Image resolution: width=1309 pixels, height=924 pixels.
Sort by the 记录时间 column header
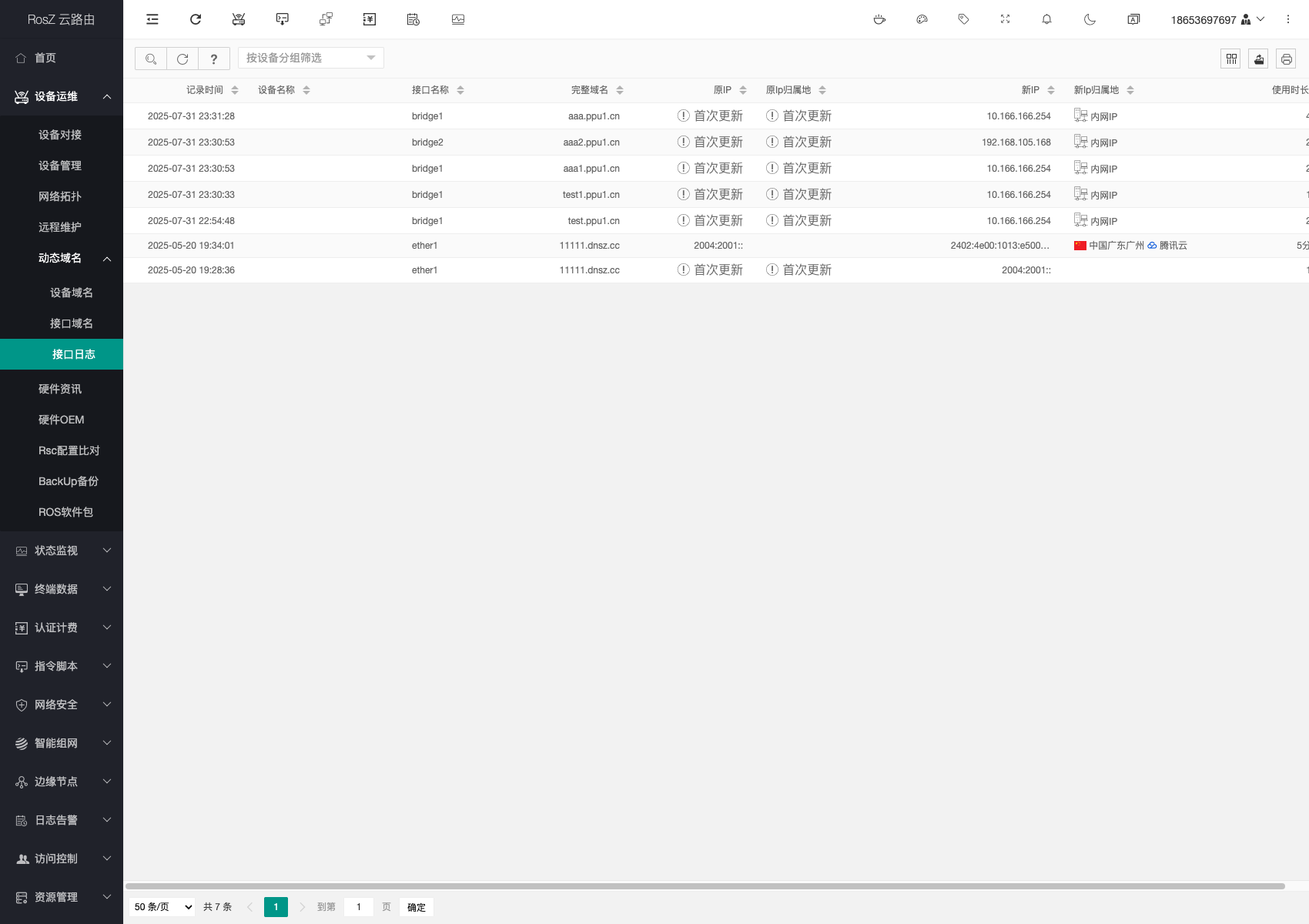click(205, 90)
